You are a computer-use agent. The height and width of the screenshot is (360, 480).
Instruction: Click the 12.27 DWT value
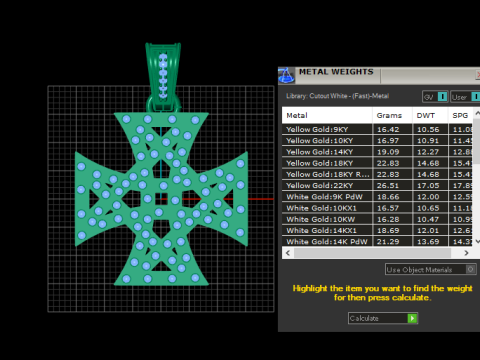tap(428, 152)
